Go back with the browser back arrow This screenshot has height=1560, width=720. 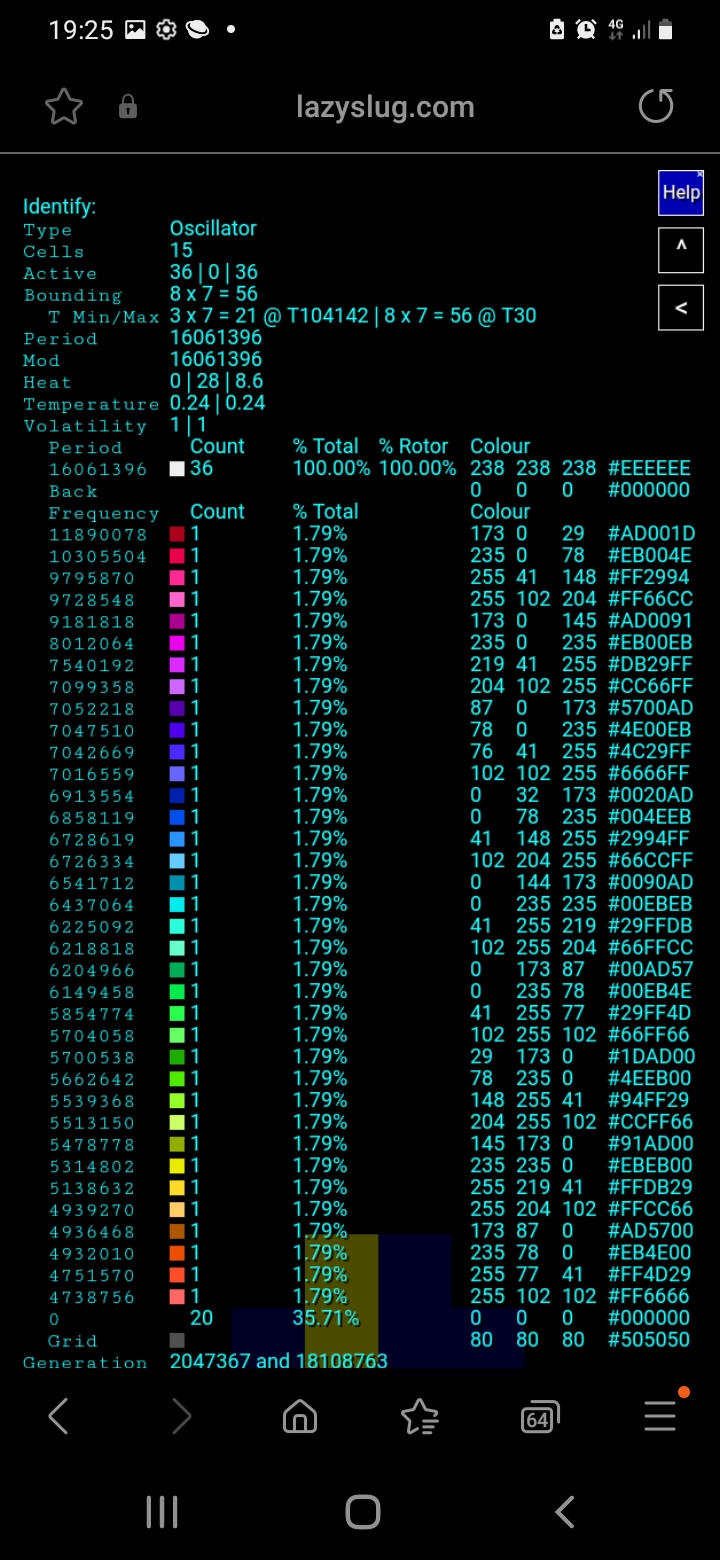pyautogui.click(x=58, y=1416)
